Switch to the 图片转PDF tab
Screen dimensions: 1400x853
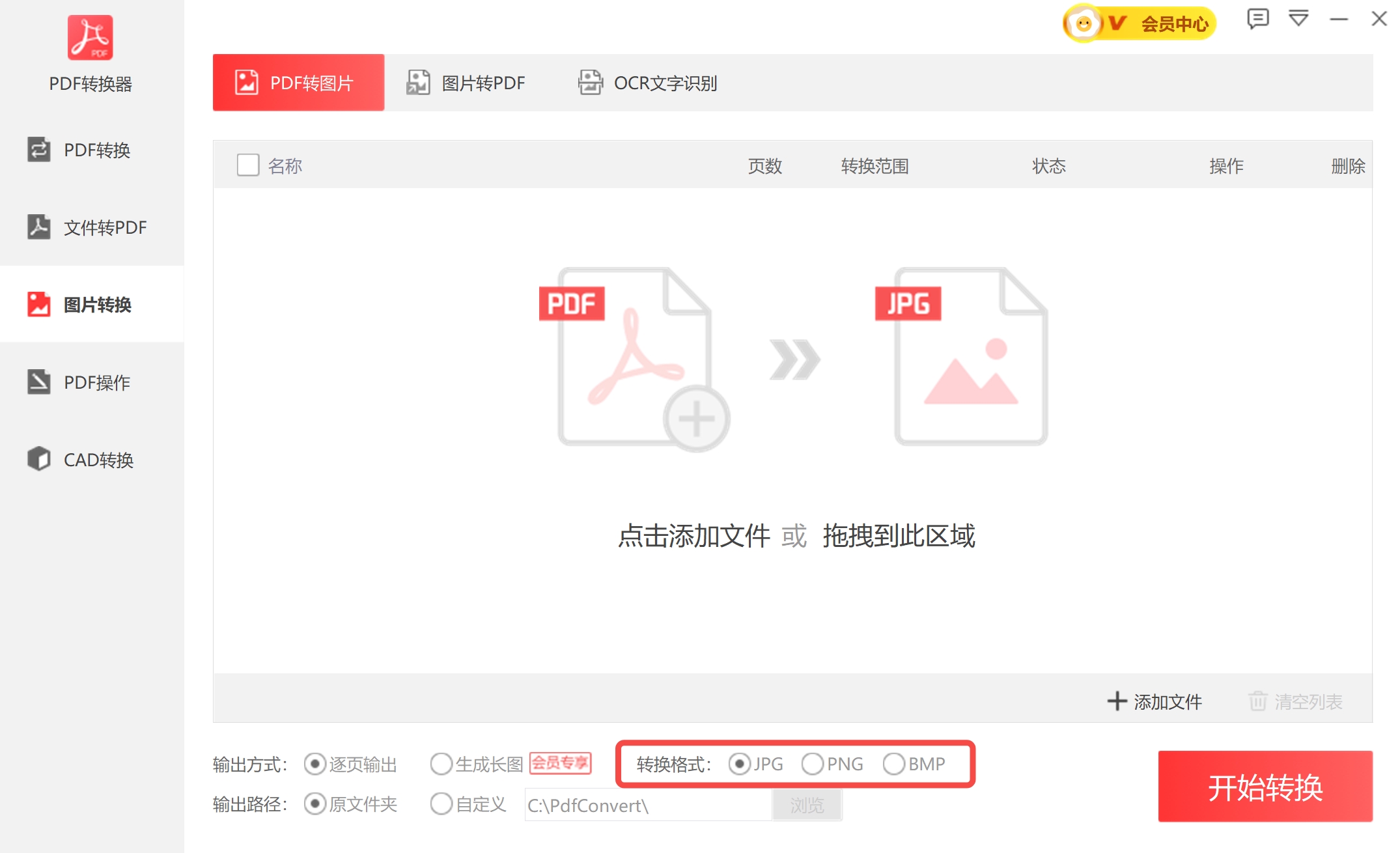click(466, 83)
